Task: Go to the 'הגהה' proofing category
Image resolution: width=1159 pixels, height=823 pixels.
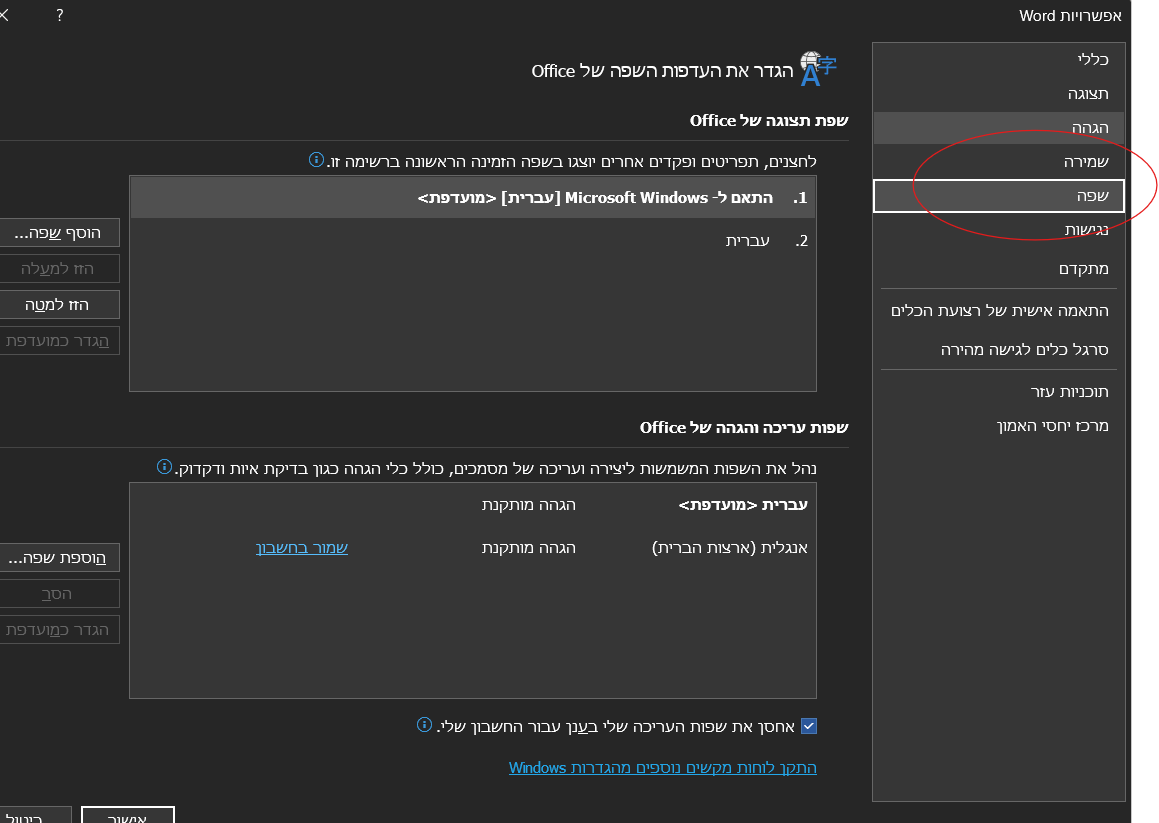Action: (x=1089, y=128)
